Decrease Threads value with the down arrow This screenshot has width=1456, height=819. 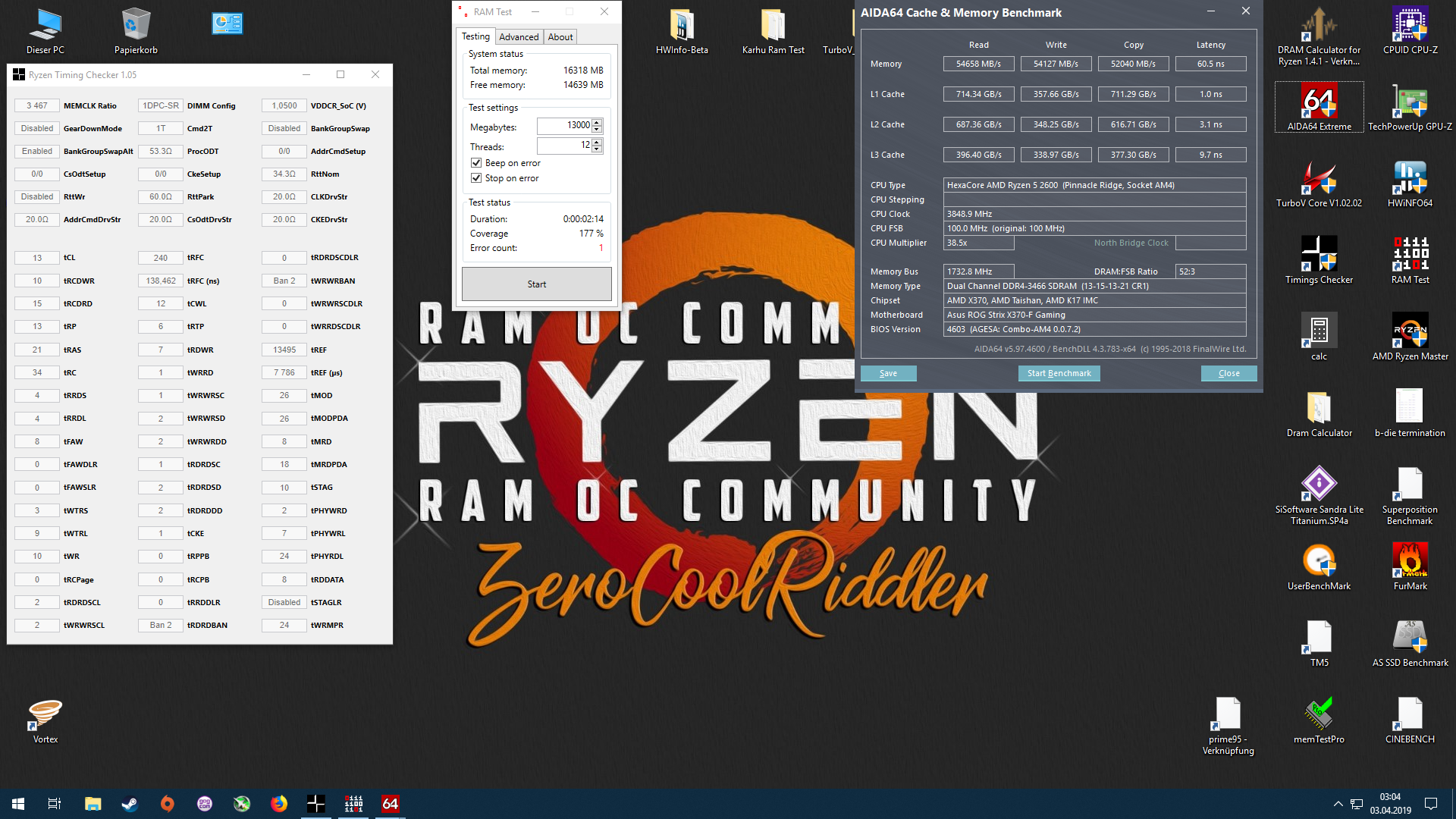tap(597, 149)
